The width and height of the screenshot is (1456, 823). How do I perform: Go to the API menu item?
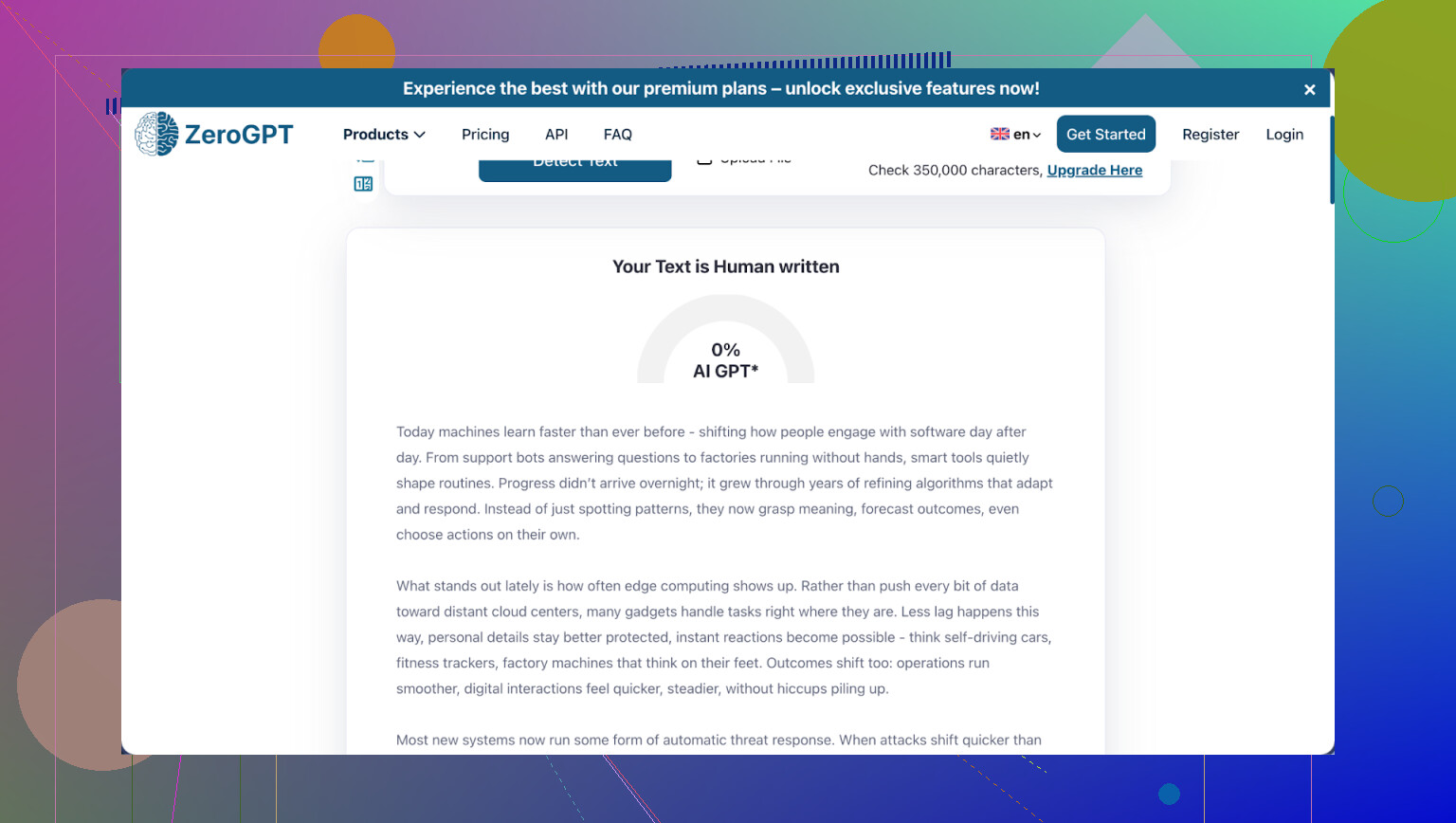556,135
